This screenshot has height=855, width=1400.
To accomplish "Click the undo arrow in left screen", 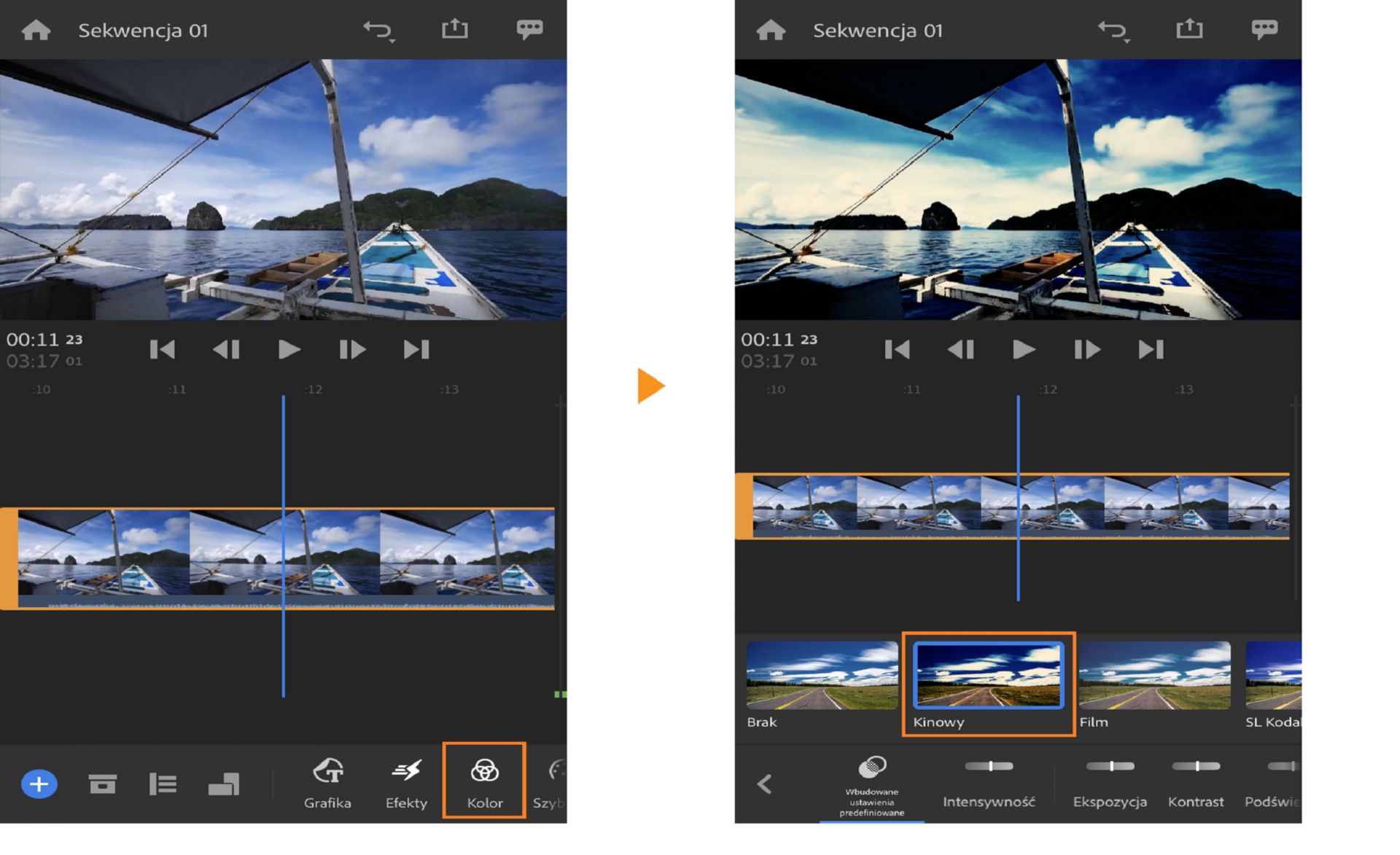I will (x=378, y=30).
